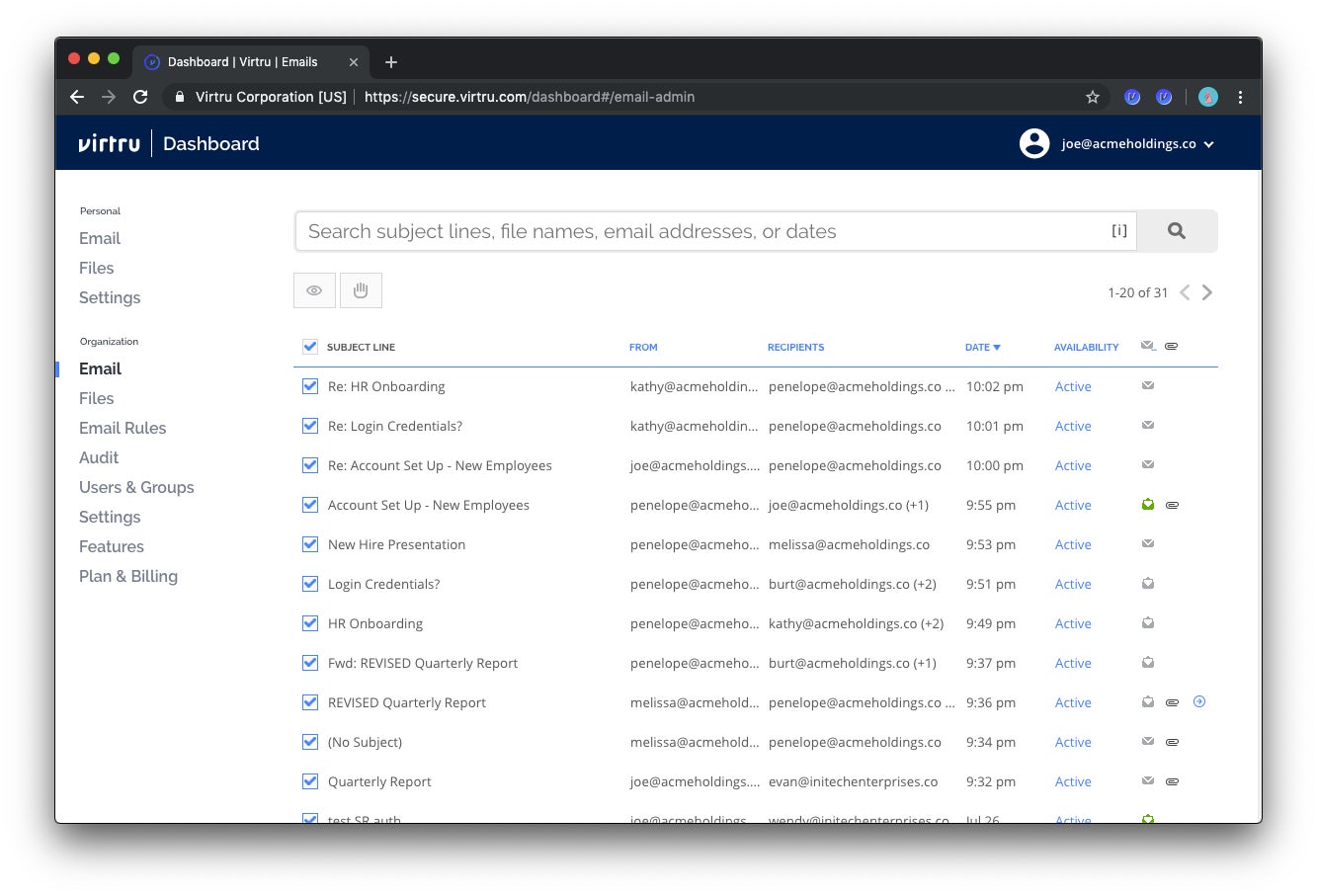Viewport: 1317px width, 896px height.
Task: Click the eye view toolbar button
Action: click(314, 290)
